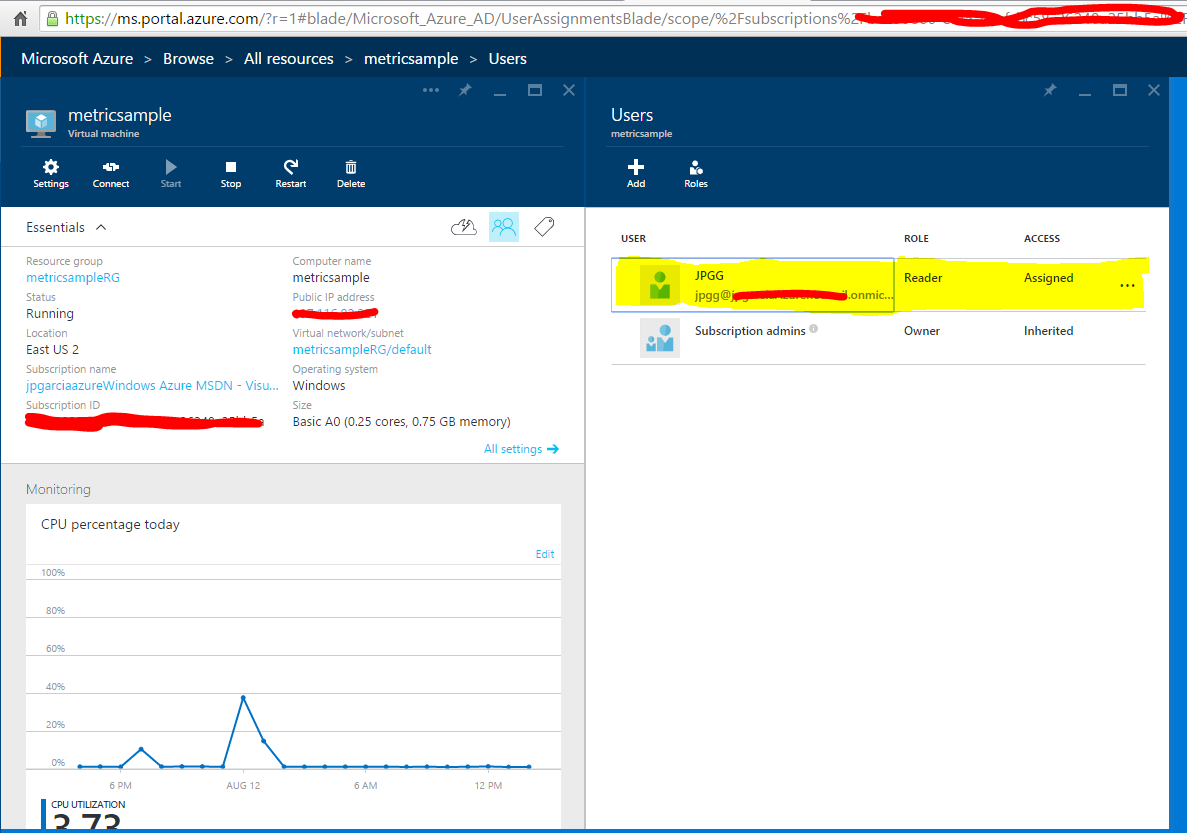Open the metricsampleRG resource group link
The height and width of the screenshot is (833, 1187).
point(73,277)
